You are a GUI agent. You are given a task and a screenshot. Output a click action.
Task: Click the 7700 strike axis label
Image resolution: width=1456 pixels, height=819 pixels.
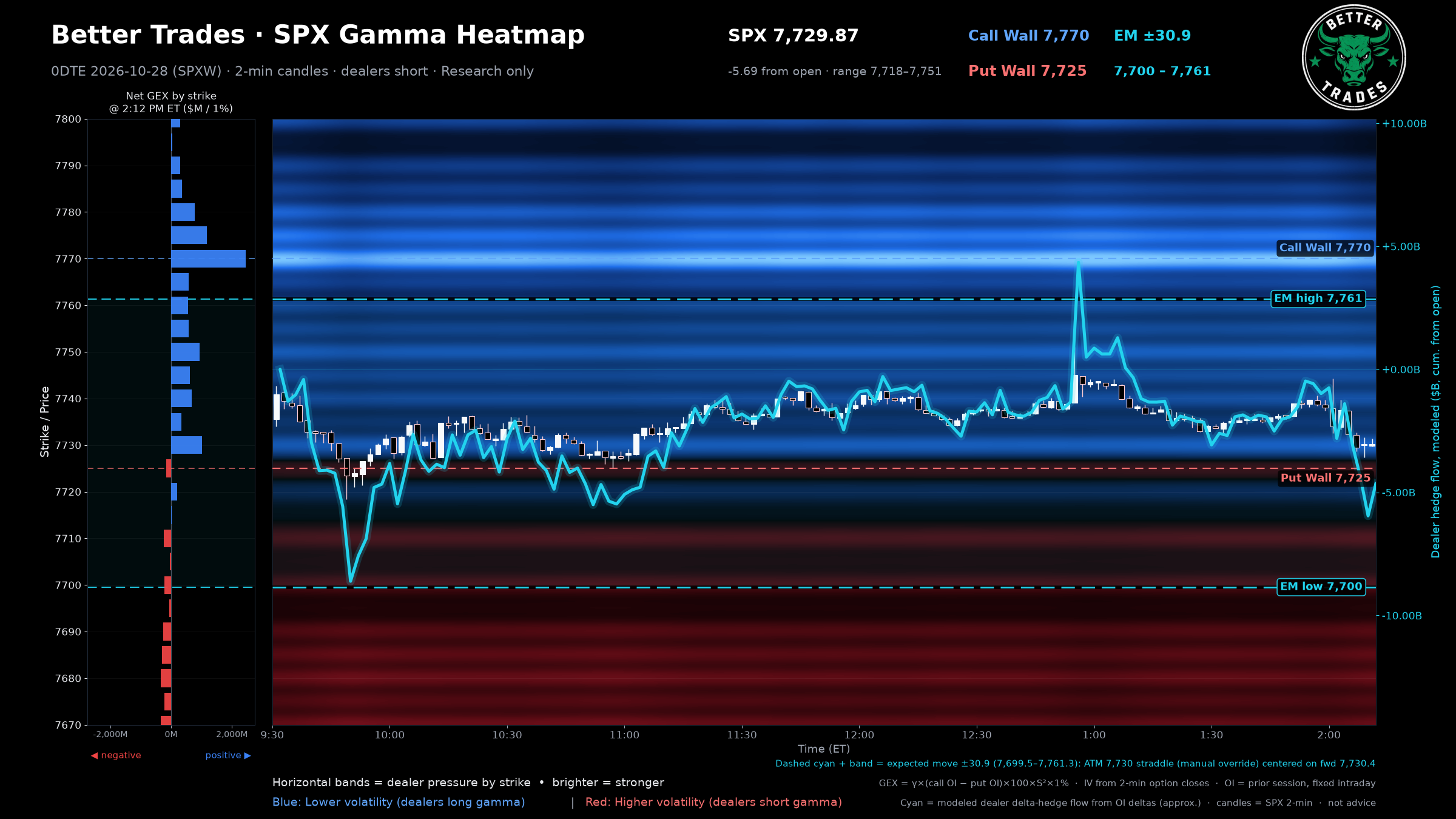pos(67,585)
